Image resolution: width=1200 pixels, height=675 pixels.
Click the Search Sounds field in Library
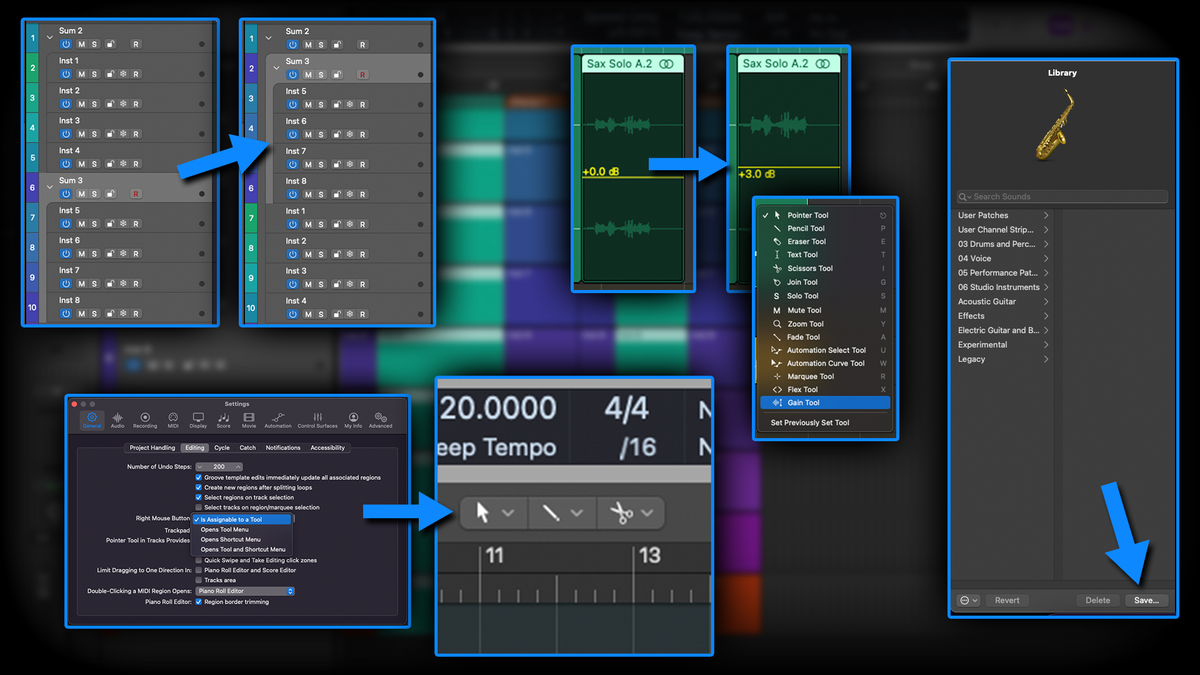[x=1062, y=196]
